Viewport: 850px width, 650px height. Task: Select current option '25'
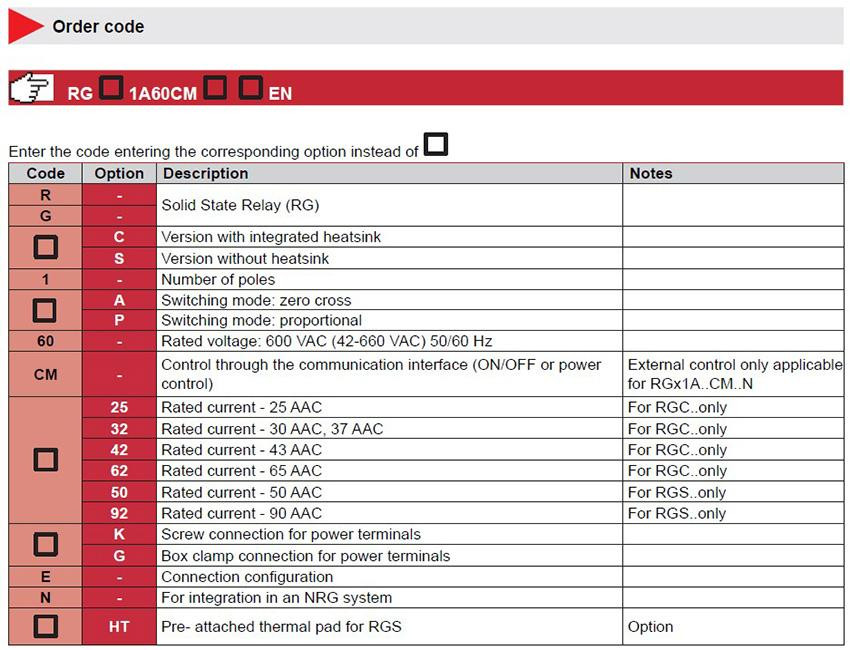click(x=119, y=407)
